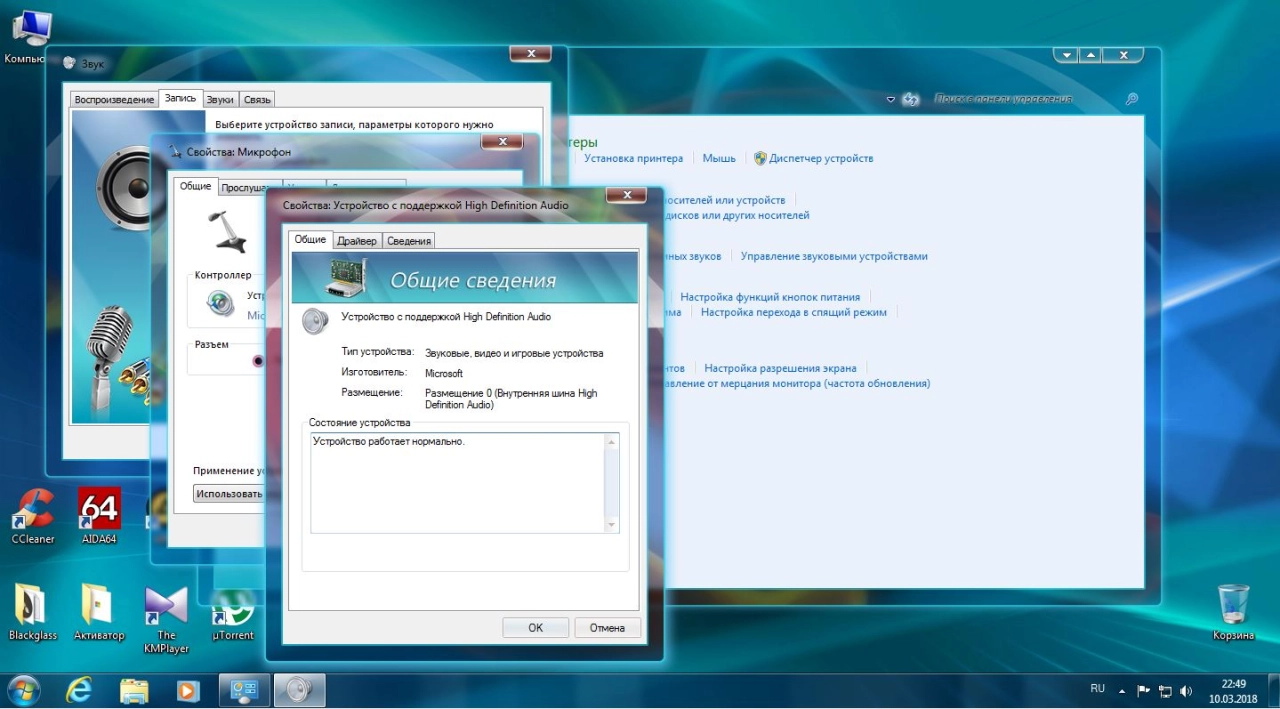1280x709 pixels.
Task: Open Управление звуковыми устройствами link
Action: (834, 256)
